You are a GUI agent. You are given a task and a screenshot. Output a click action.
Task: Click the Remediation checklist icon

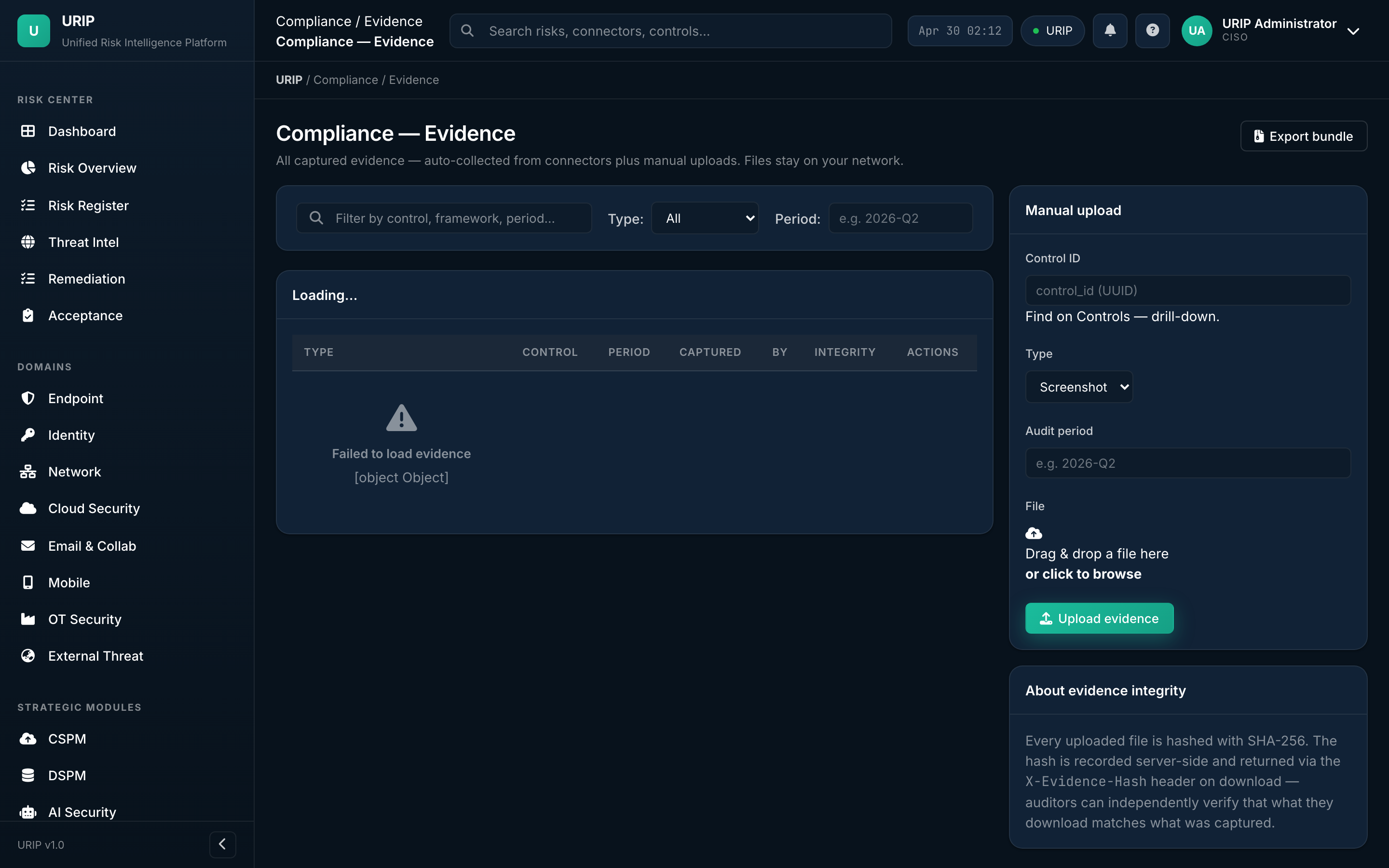tap(28, 278)
